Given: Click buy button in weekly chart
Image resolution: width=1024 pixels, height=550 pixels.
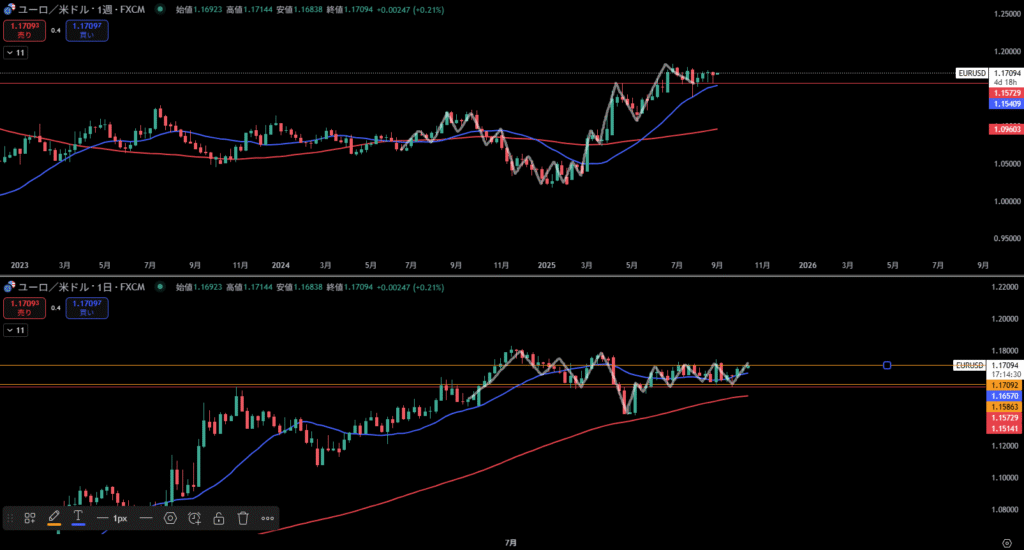Looking at the screenshot, I should pyautogui.click(x=87, y=30).
